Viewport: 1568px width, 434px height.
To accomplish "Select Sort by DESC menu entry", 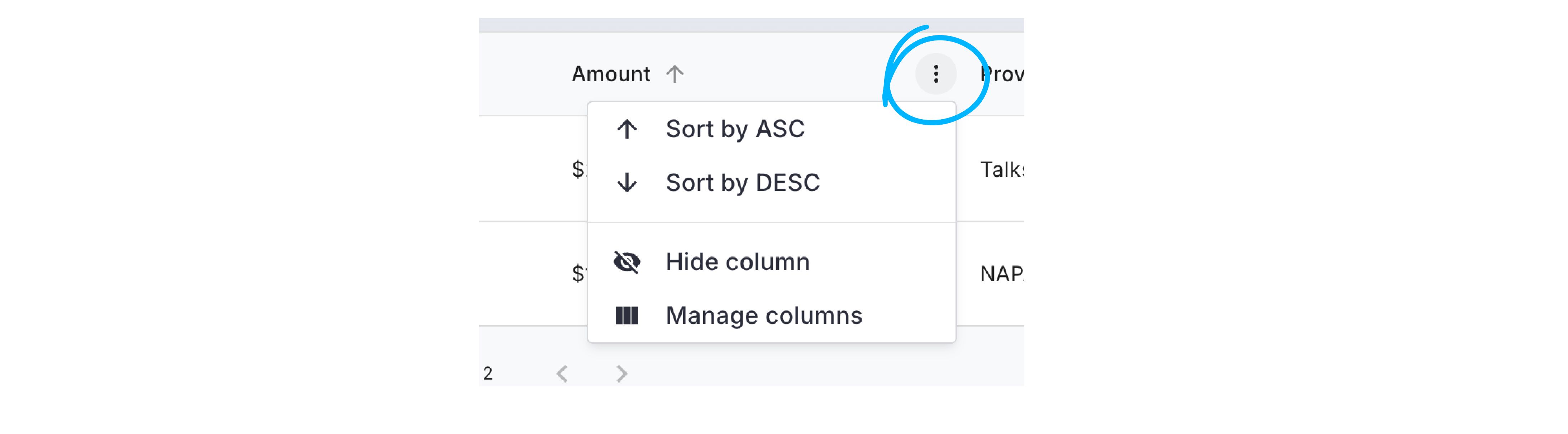I will (771, 182).
